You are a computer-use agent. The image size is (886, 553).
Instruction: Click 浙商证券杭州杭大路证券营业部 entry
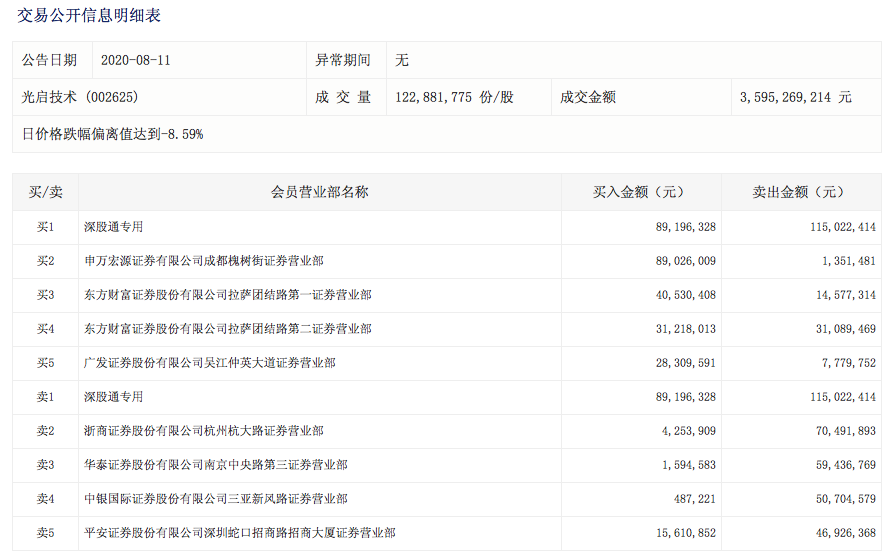pos(204,431)
